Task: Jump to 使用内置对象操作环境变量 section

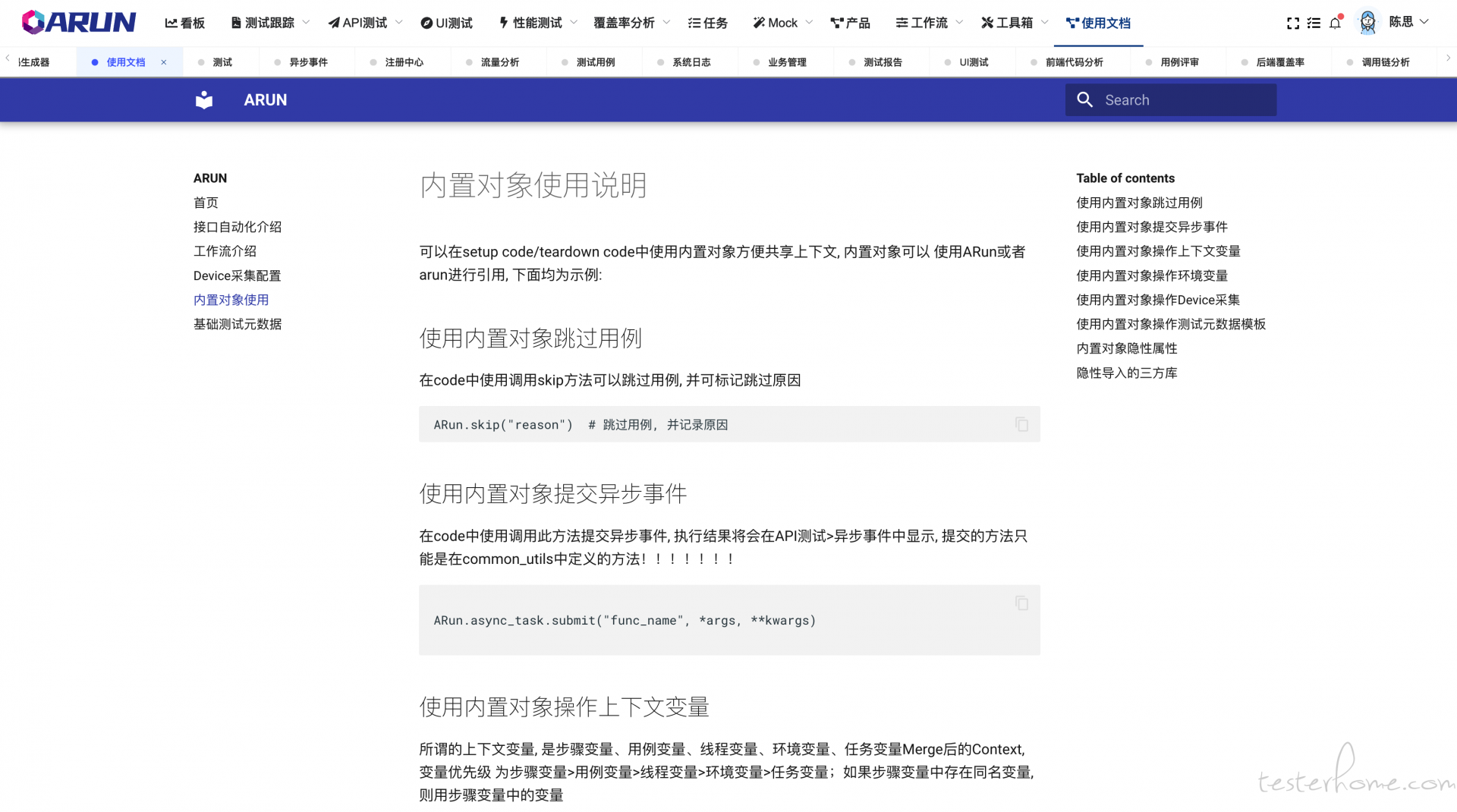Action: (1151, 275)
